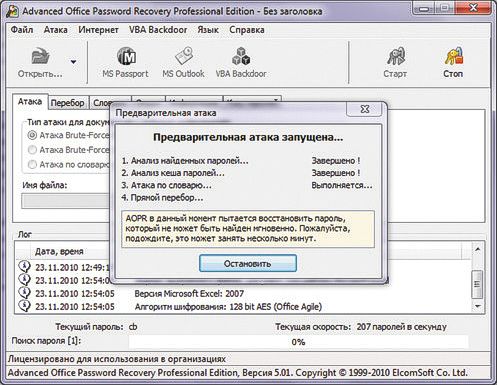The image size is (497, 385).
Task: Click the Open file folder icon
Action: click(41, 56)
